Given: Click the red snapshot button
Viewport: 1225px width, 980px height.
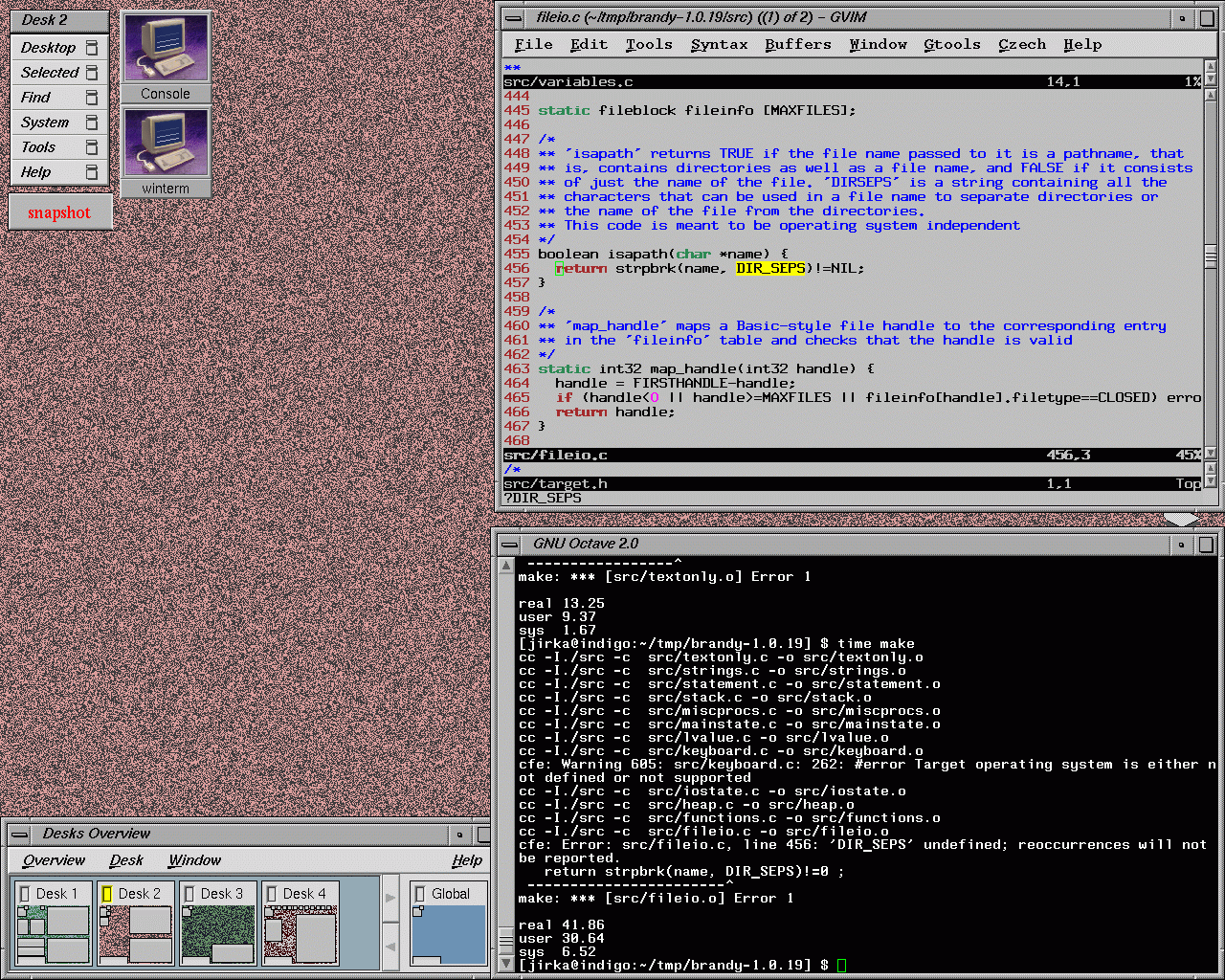Looking at the screenshot, I should (x=59, y=212).
